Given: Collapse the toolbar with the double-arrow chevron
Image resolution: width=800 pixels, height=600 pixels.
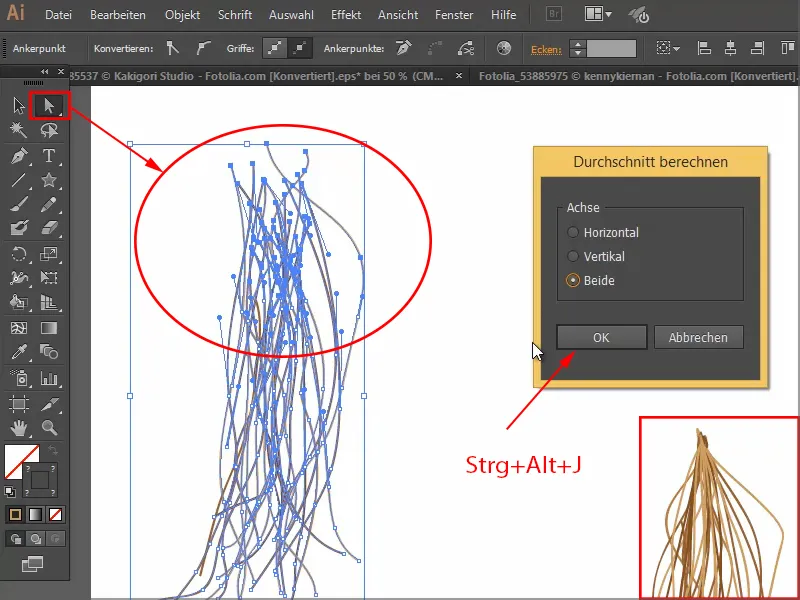Looking at the screenshot, I should click(x=44, y=72).
